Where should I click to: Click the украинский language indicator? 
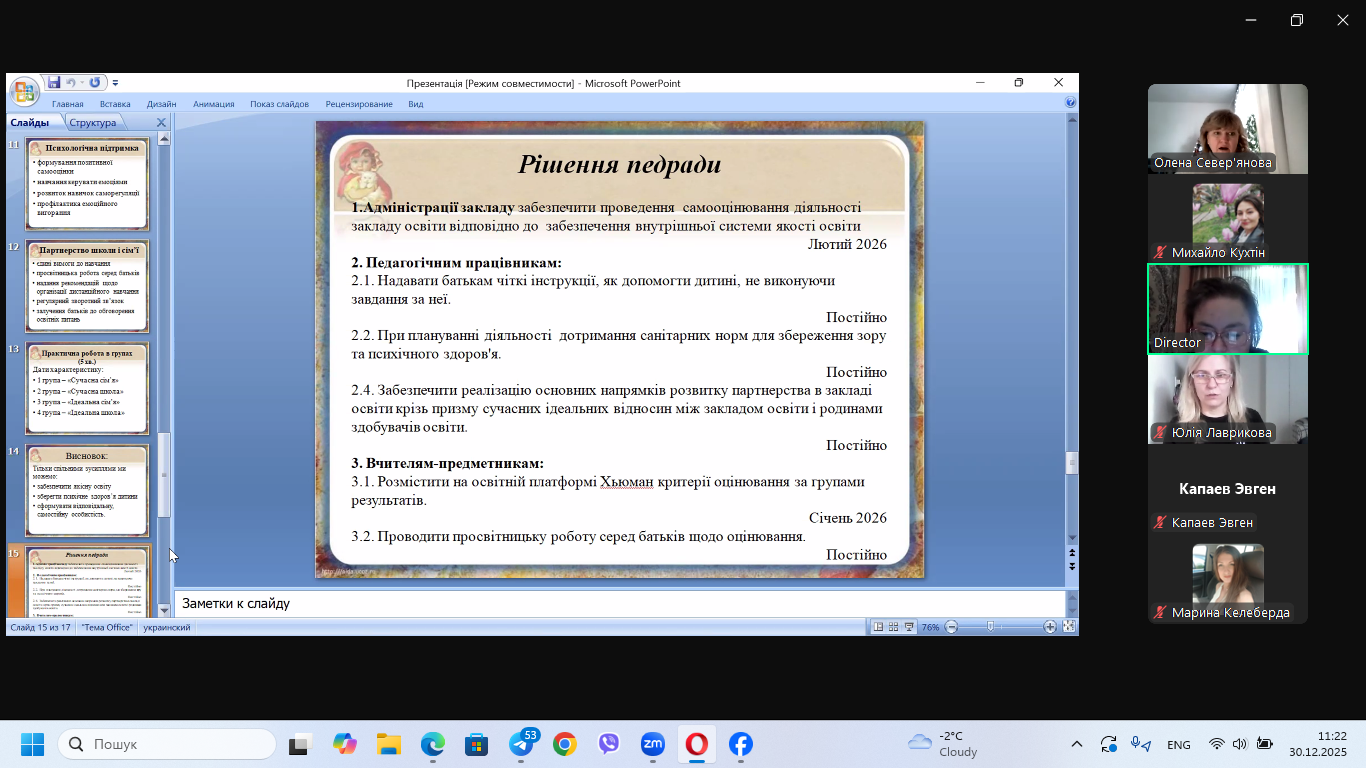tap(167, 627)
